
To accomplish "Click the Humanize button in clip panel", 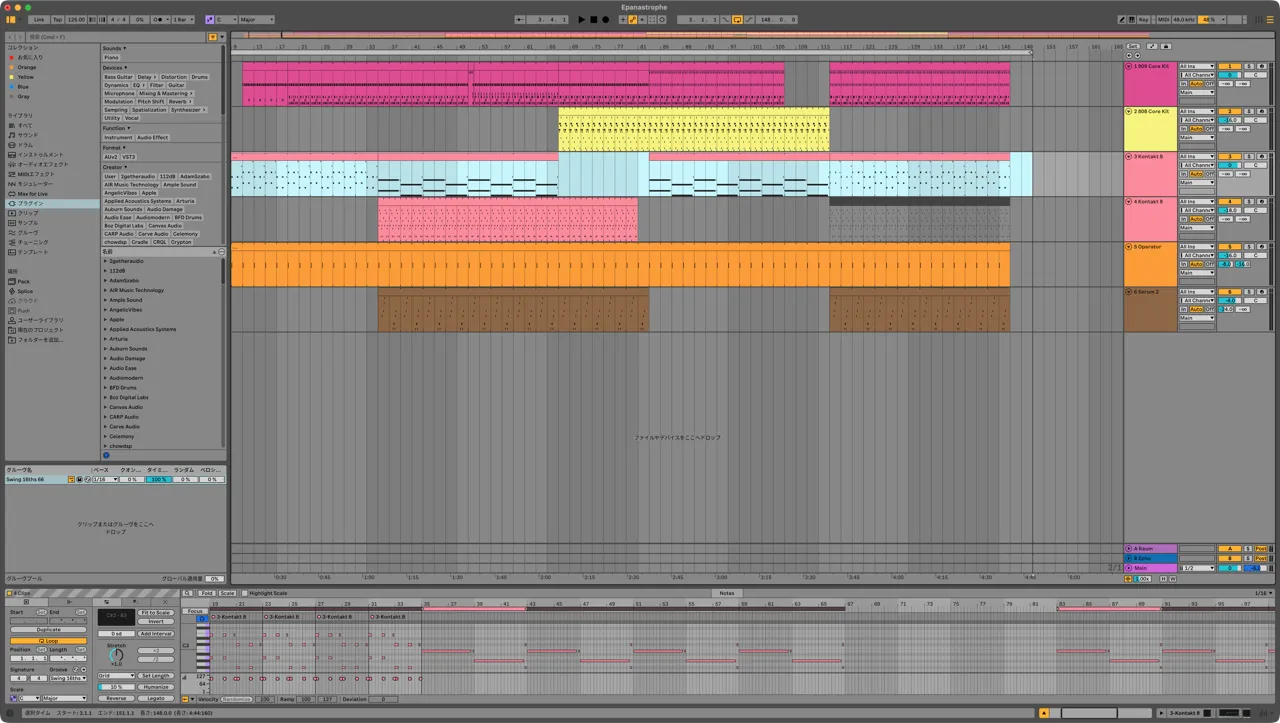I will (155, 687).
